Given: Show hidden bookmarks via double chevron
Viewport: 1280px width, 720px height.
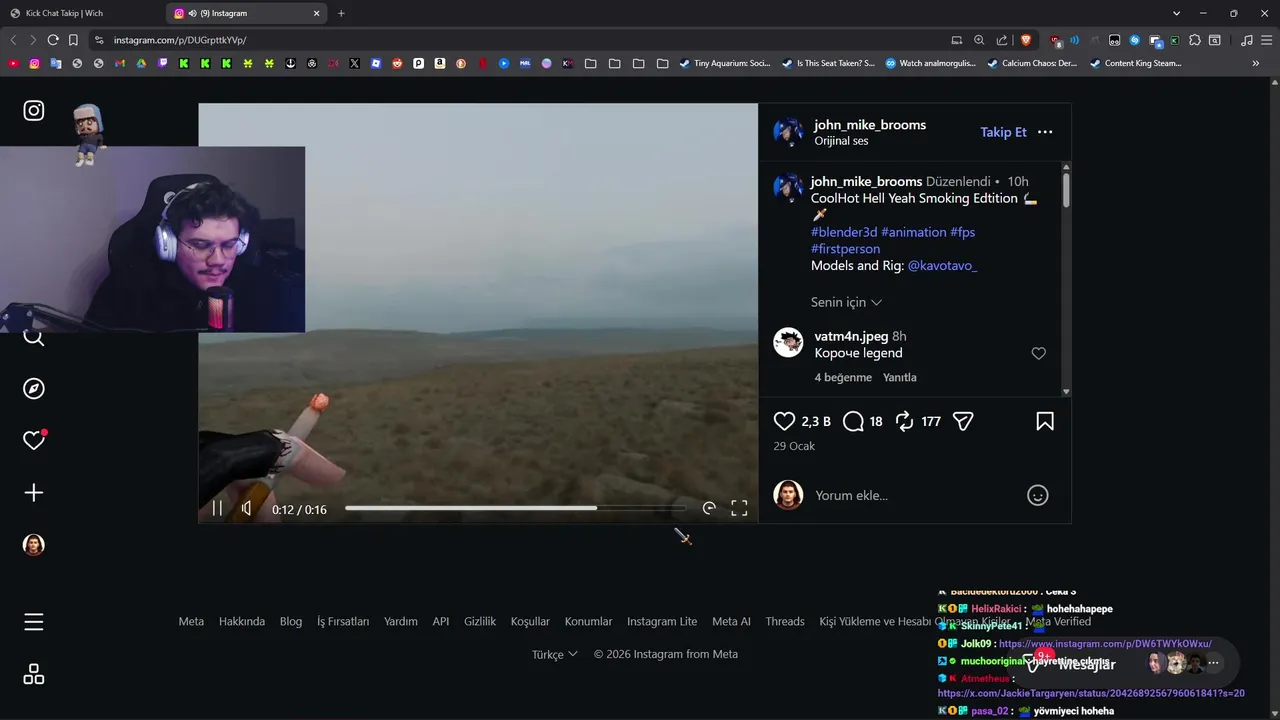Looking at the screenshot, I should (1256, 63).
